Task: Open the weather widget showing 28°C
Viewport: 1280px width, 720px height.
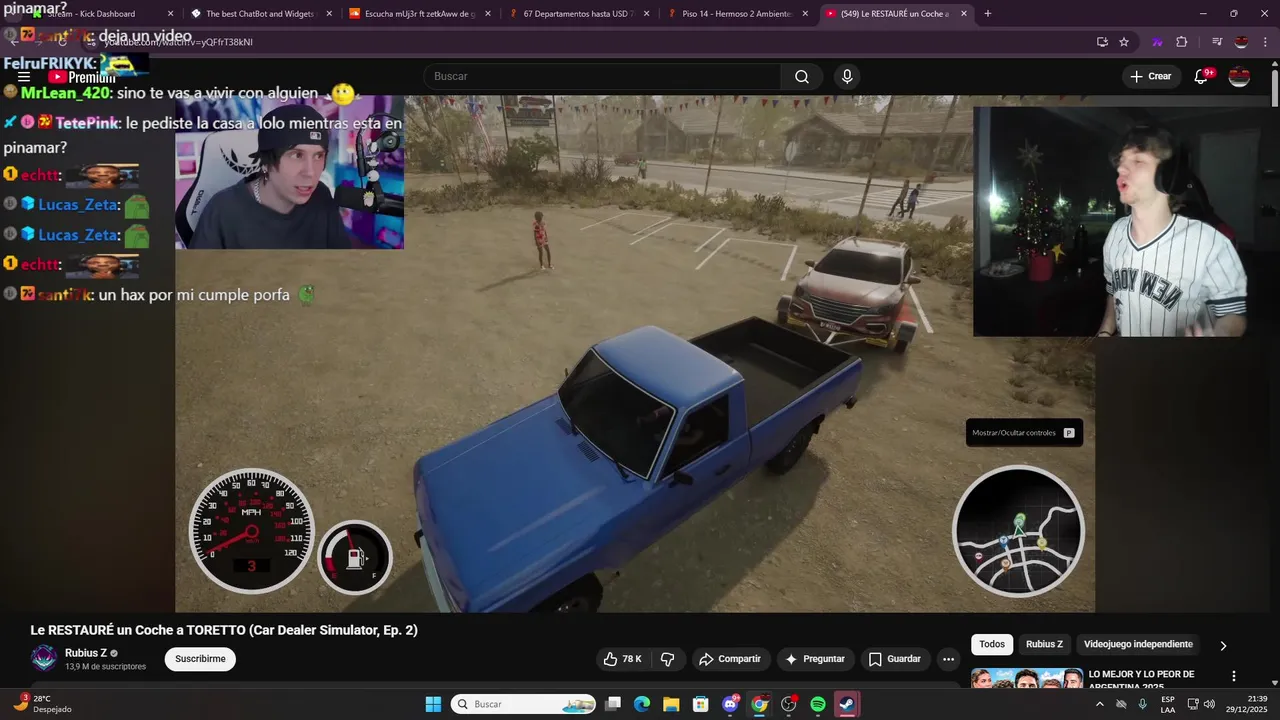Action: click(x=42, y=704)
